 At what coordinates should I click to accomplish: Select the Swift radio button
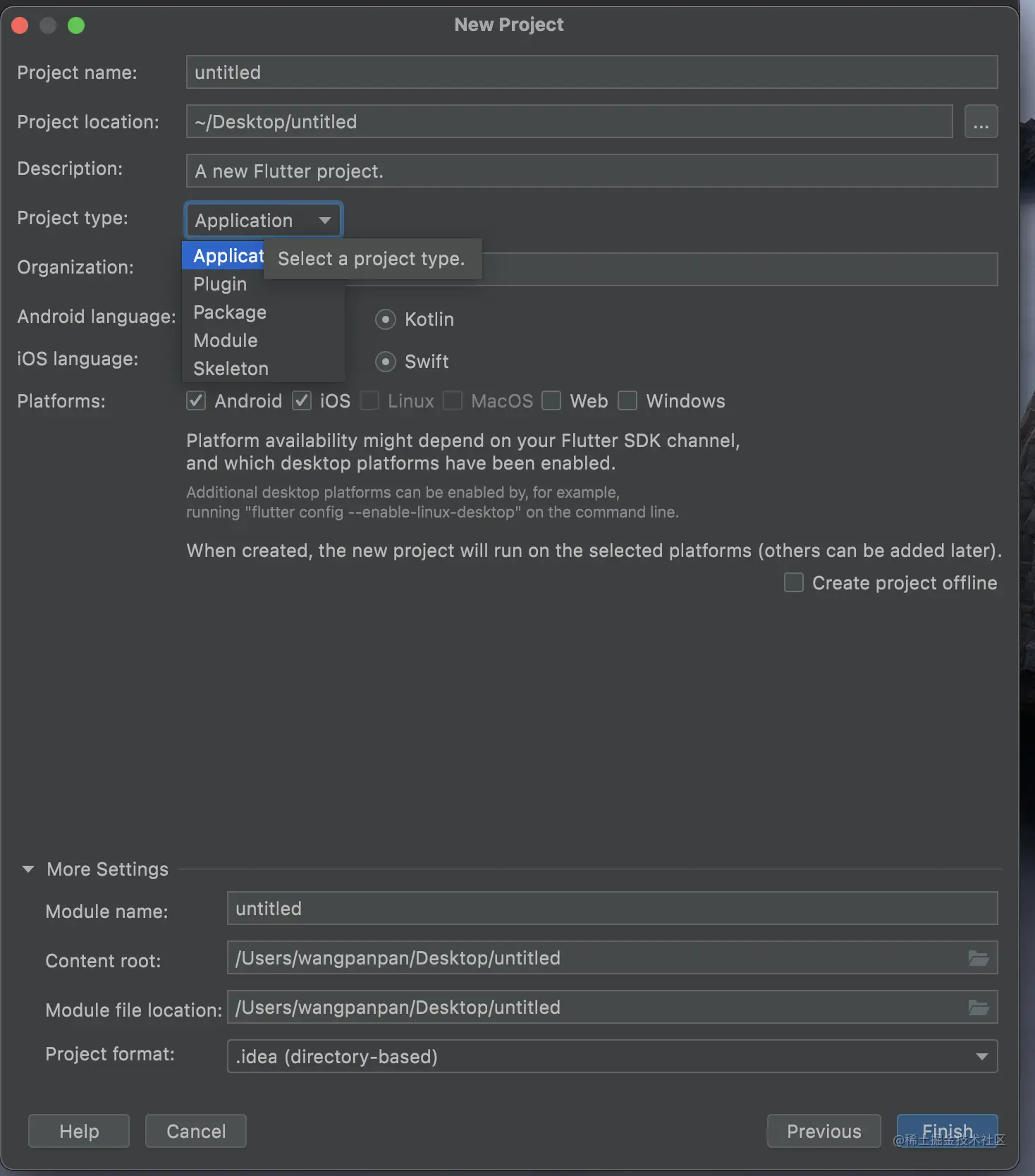385,362
